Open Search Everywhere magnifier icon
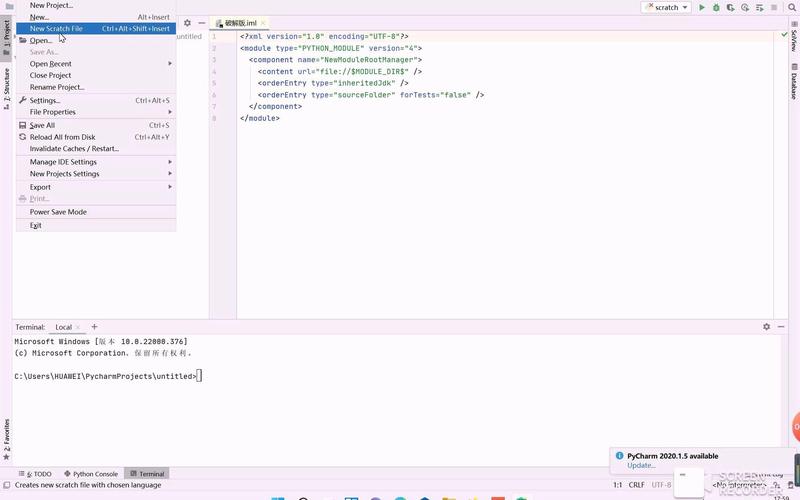The image size is (800, 500). click(792, 8)
